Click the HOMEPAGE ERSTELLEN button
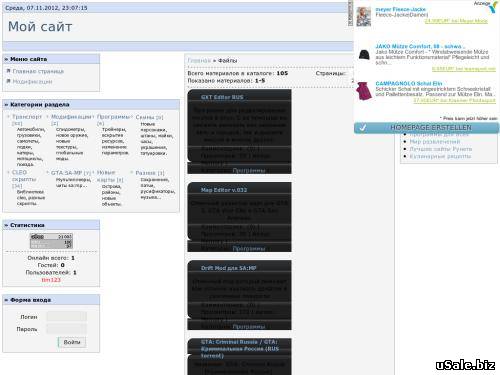Image resolution: width=500 pixels, height=375 pixels. point(426,128)
